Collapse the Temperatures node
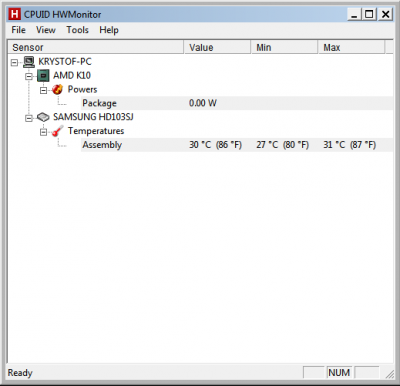400x386 pixels. tap(43, 132)
